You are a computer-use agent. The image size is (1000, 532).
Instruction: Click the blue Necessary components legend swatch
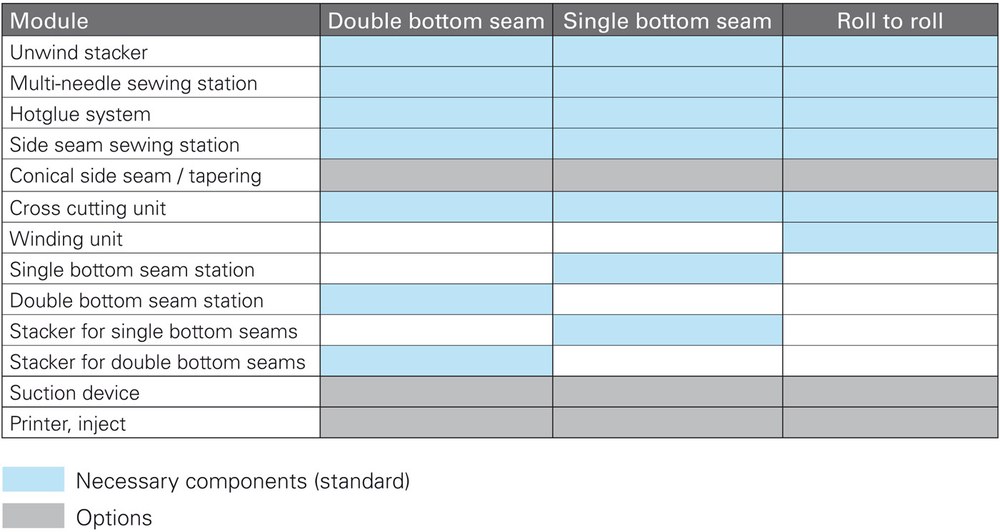tap(33, 480)
